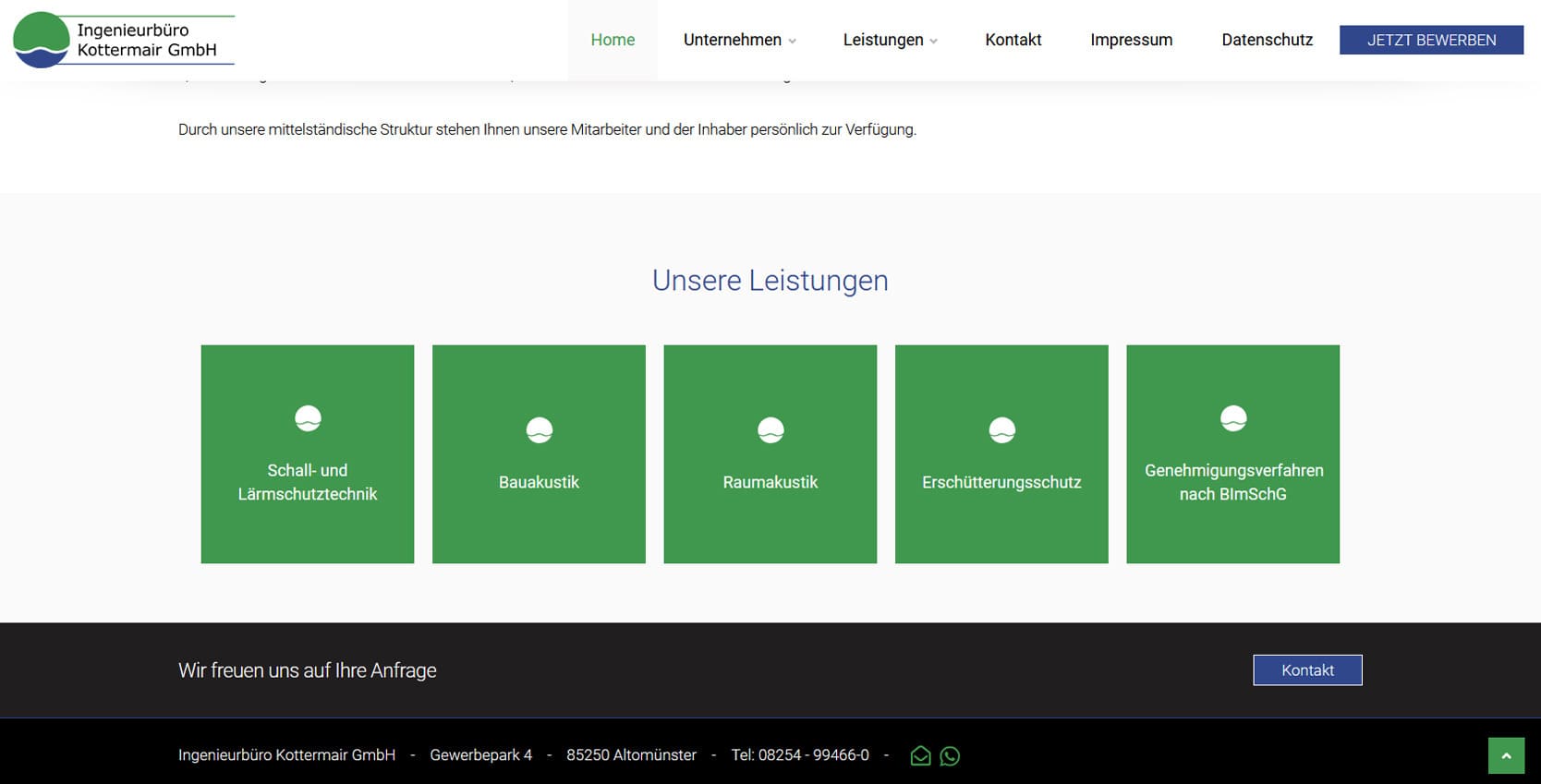Open the WhatsApp icon in footer
This screenshot has width=1541, height=784.
click(950, 756)
